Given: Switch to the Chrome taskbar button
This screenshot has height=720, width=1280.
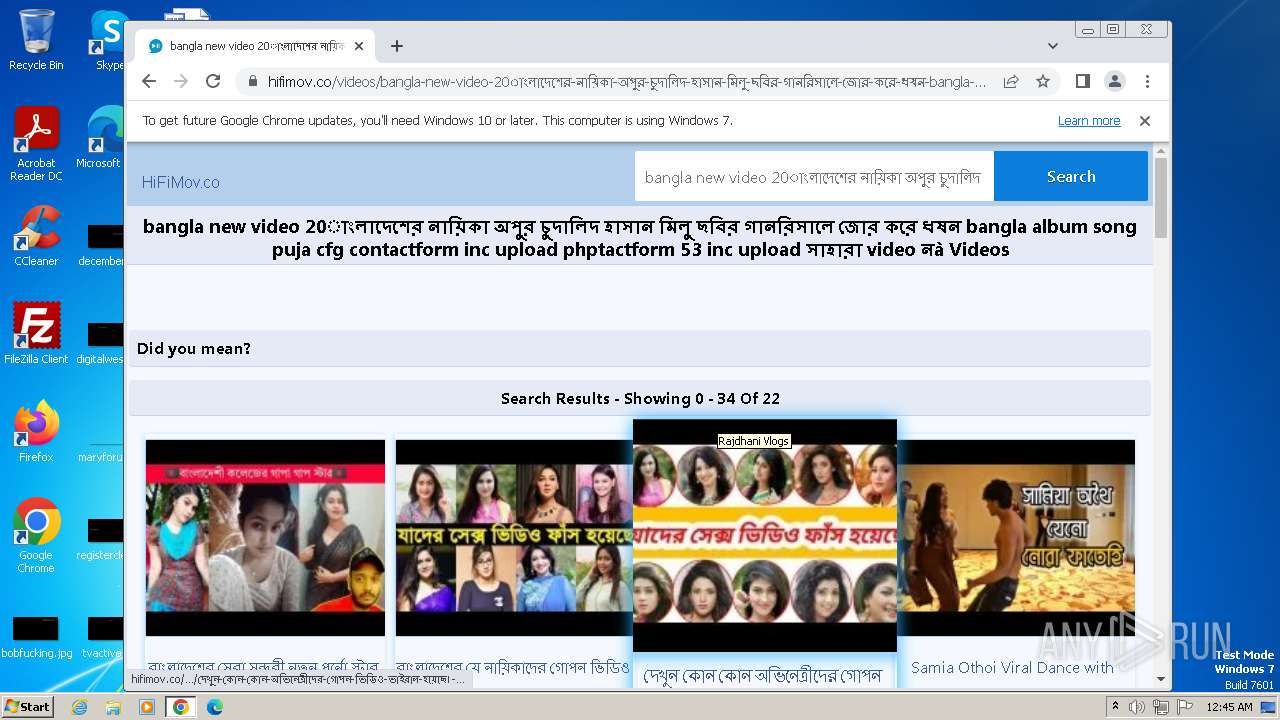Looking at the screenshot, I should pos(180,707).
